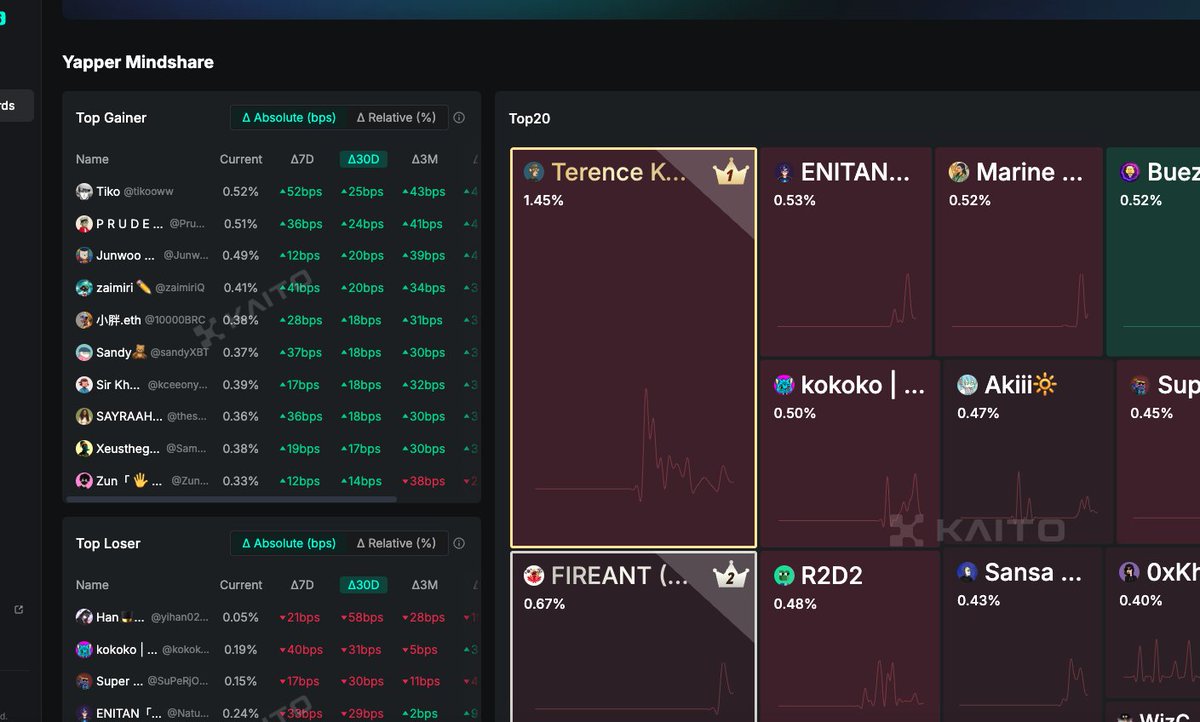
Task: Click Han's 58bps Δ30D value
Action: (362, 617)
